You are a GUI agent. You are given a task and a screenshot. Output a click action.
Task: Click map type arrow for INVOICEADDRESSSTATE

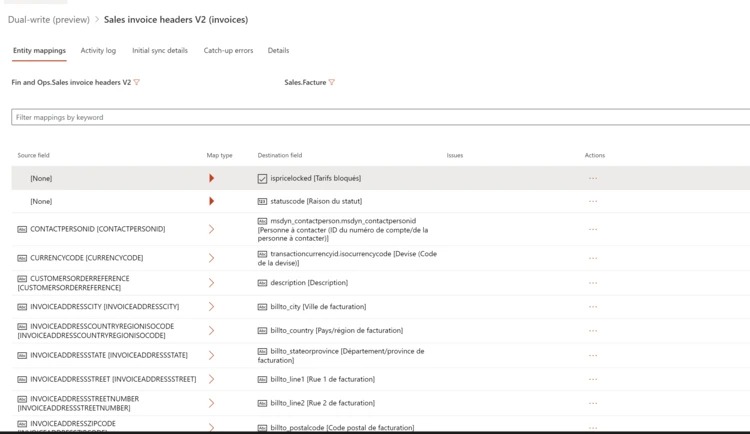211,355
